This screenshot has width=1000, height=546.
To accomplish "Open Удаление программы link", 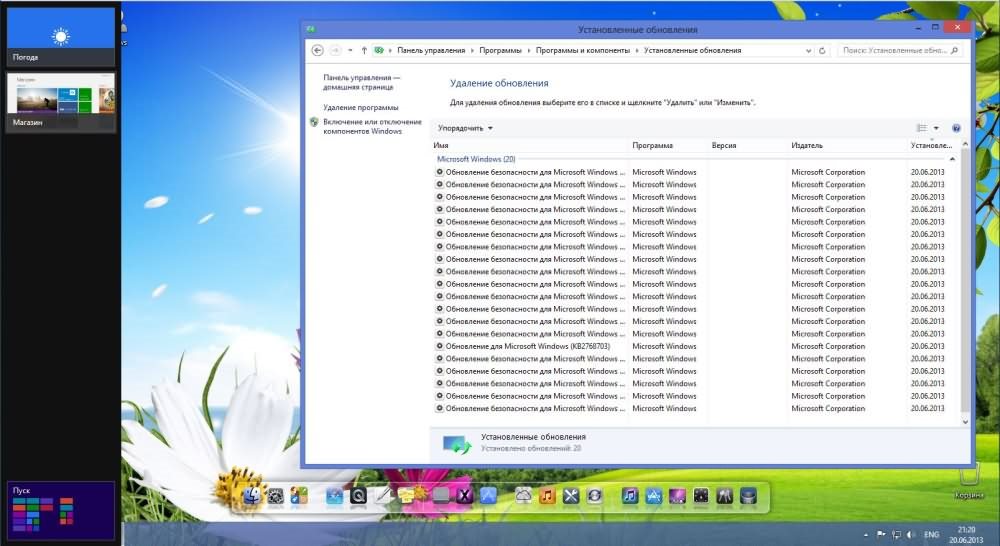I will coord(360,107).
